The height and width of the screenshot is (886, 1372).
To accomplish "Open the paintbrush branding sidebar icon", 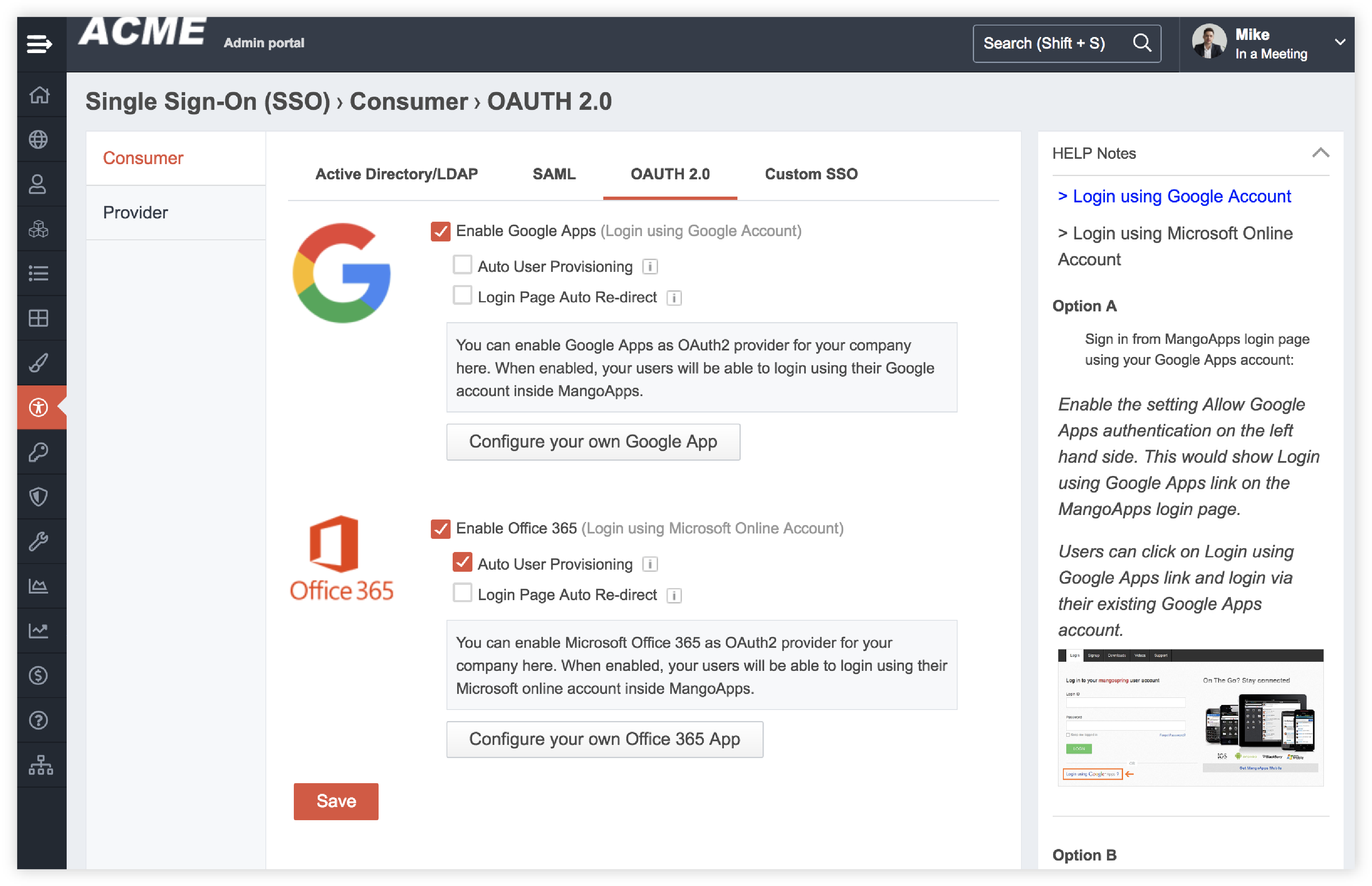I will pyautogui.click(x=39, y=362).
